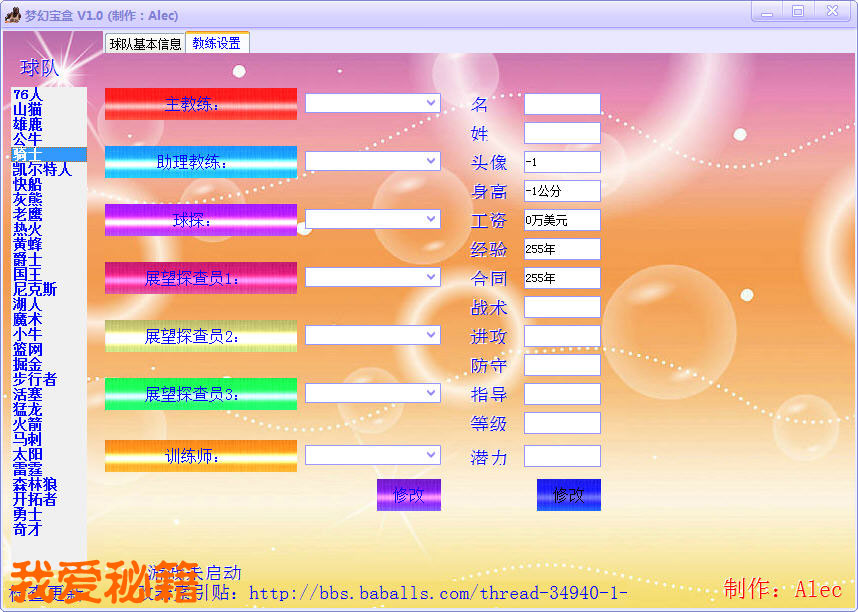Select 勇士 in the team list
The width and height of the screenshot is (858, 612).
tap(27, 514)
